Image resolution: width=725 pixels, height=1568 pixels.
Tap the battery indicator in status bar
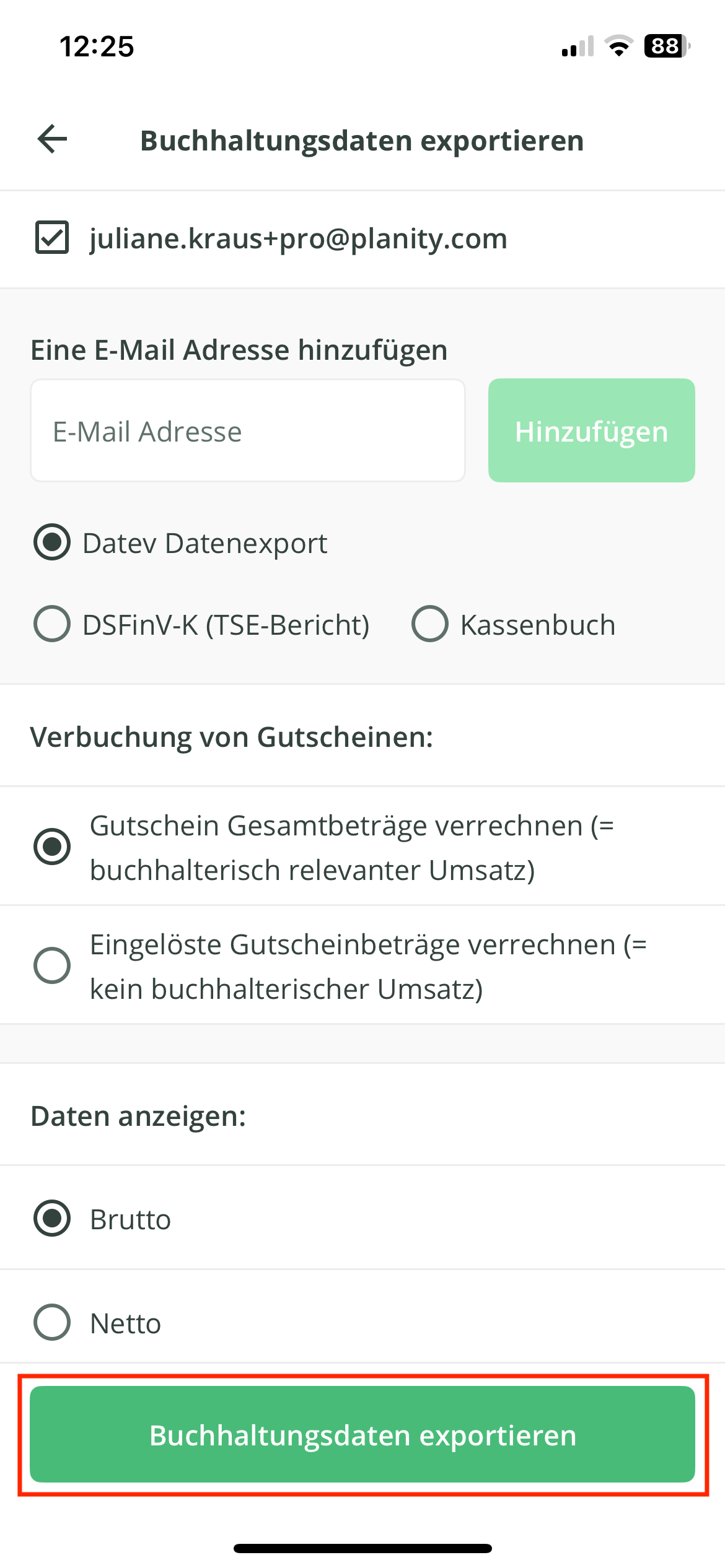(667, 46)
